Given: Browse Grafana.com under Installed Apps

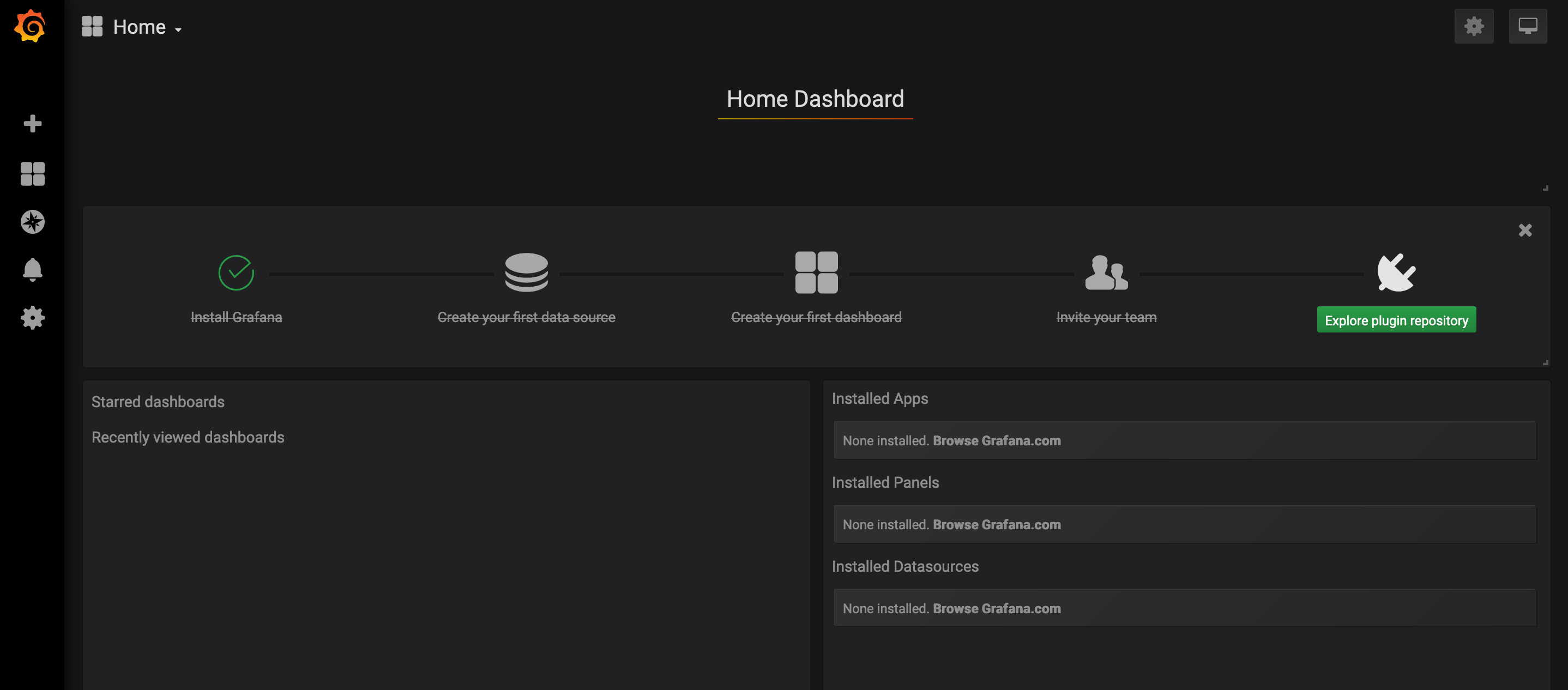Looking at the screenshot, I should point(997,440).
